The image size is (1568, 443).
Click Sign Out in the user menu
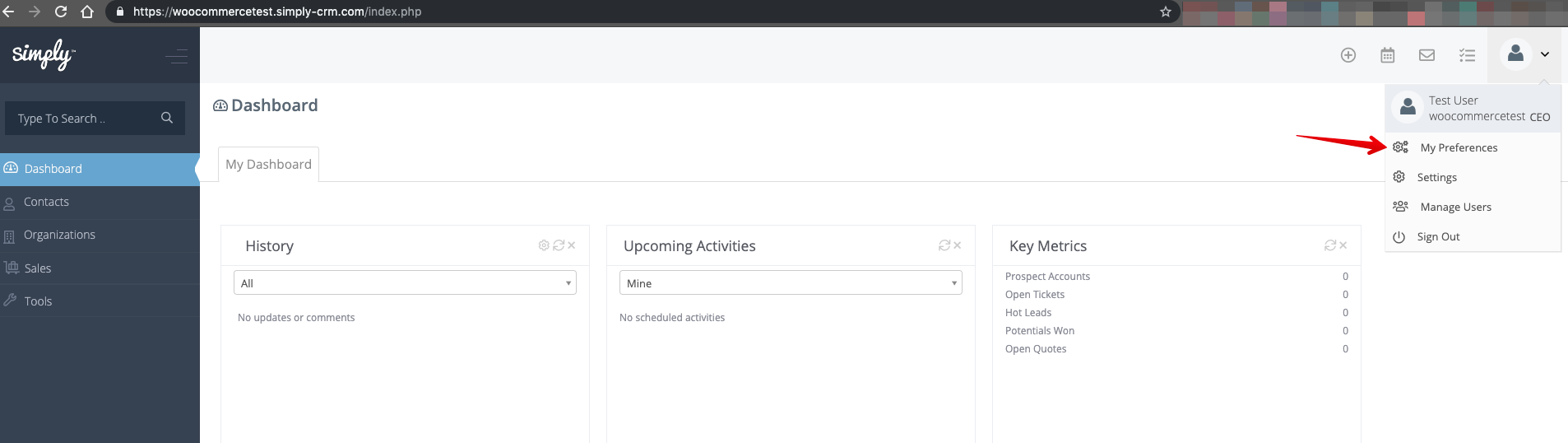click(x=1437, y=237)
